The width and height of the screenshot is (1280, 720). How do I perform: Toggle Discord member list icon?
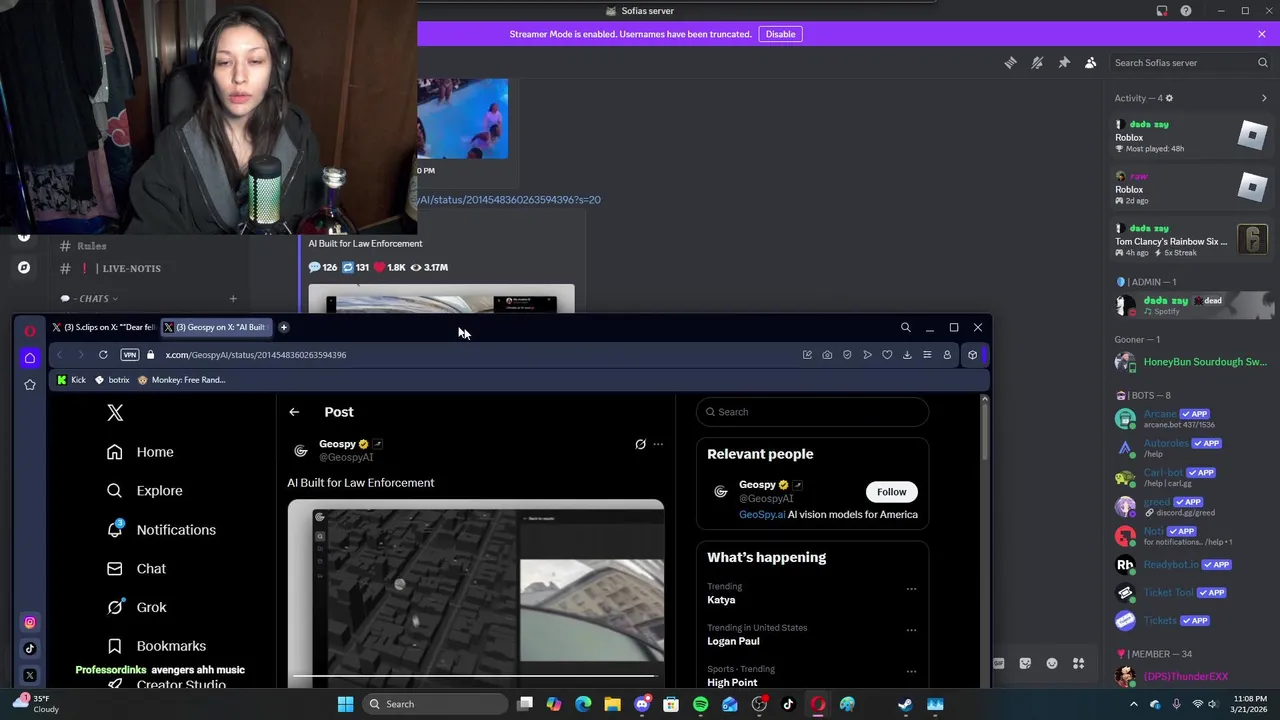[x=1090, y=63]
